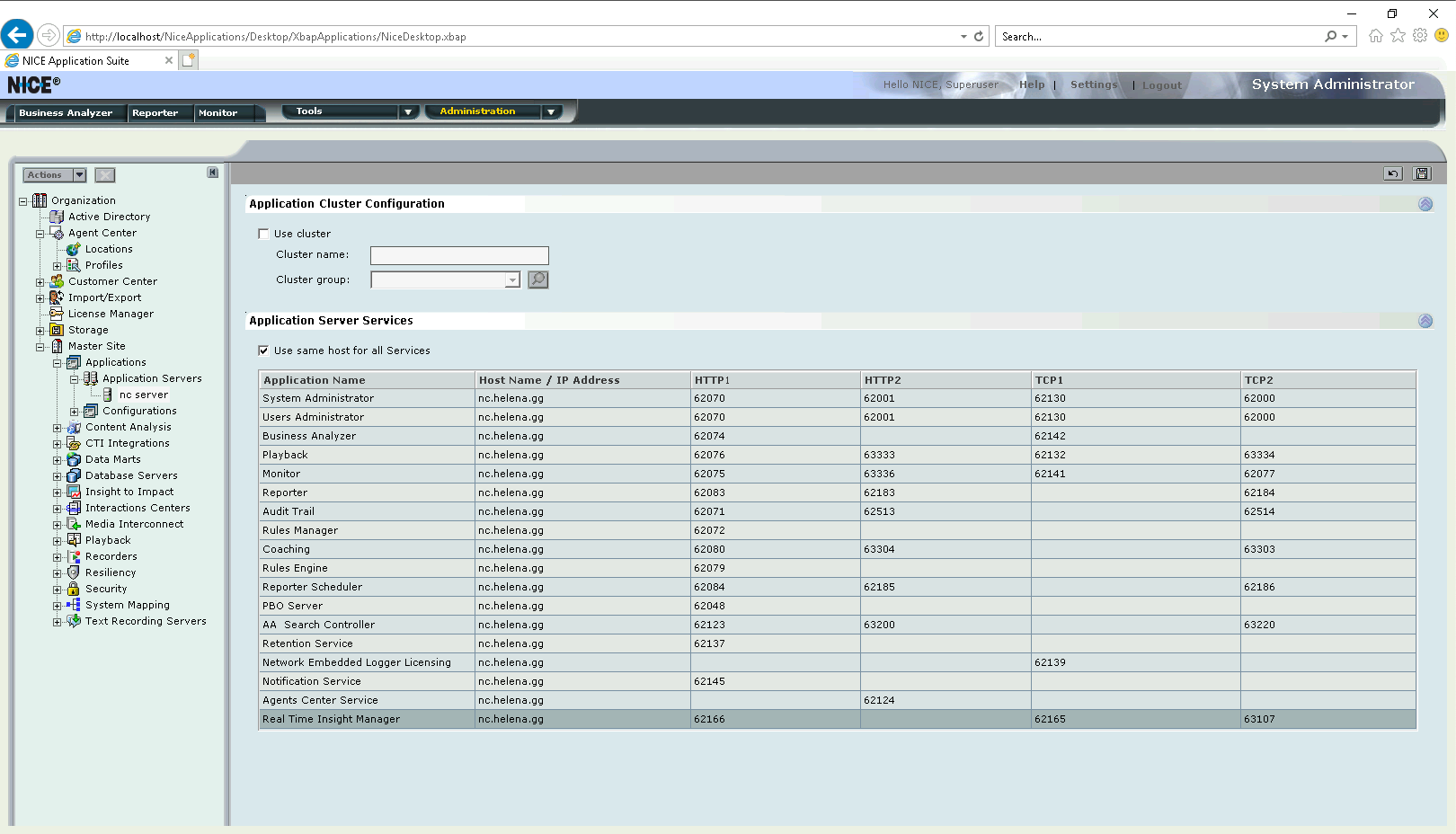
Task: Click the Security padlock icon
Action: [x=74, y=589]
